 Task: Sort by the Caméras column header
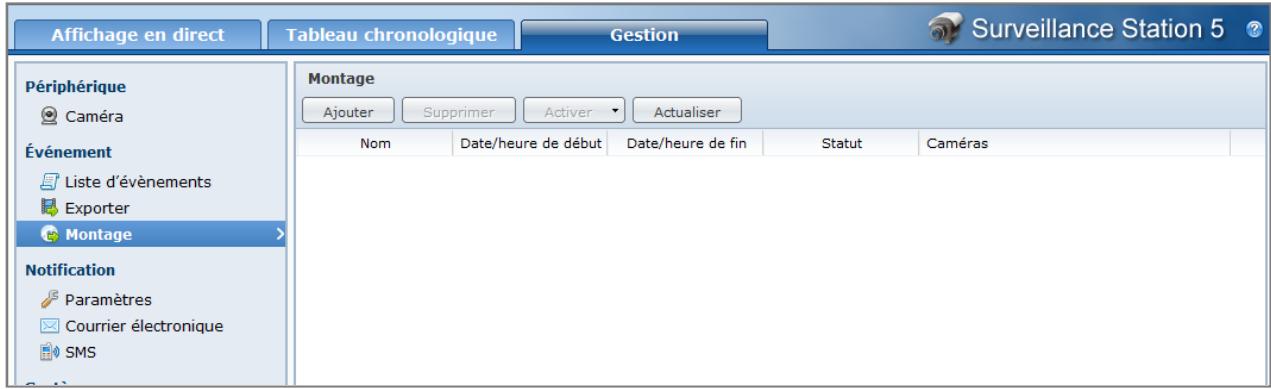click(1074, 144)
